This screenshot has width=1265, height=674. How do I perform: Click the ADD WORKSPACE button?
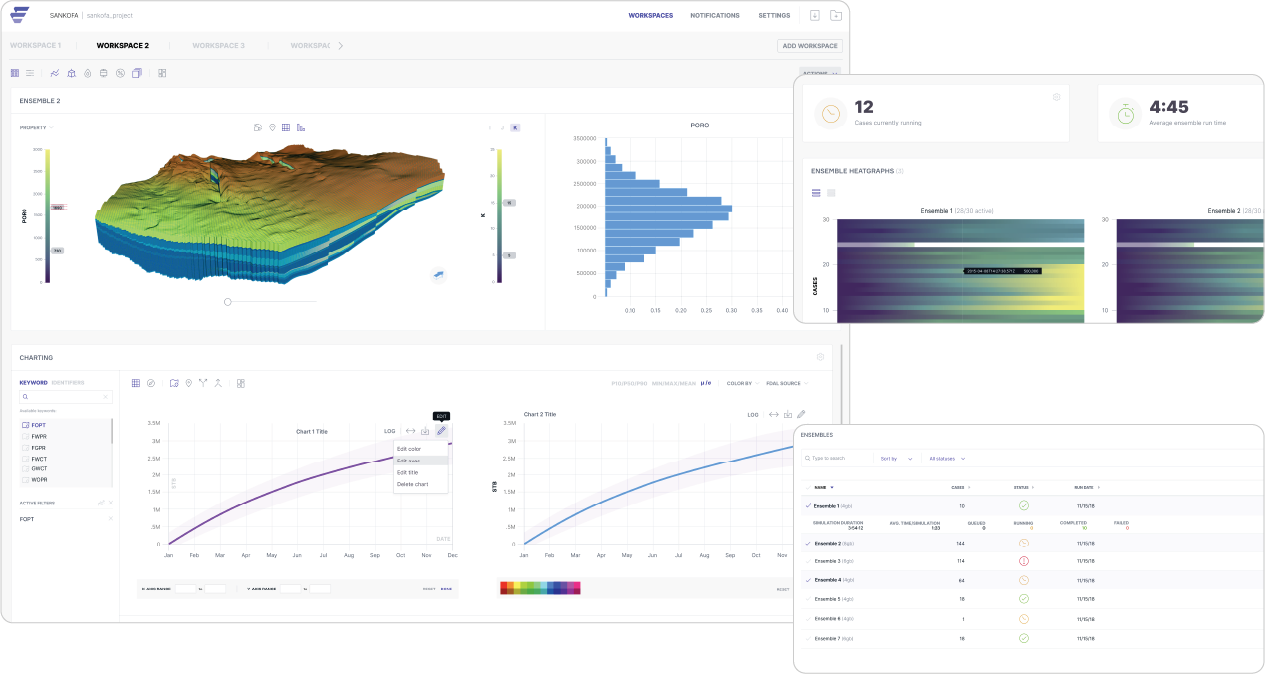pos(810,46)
